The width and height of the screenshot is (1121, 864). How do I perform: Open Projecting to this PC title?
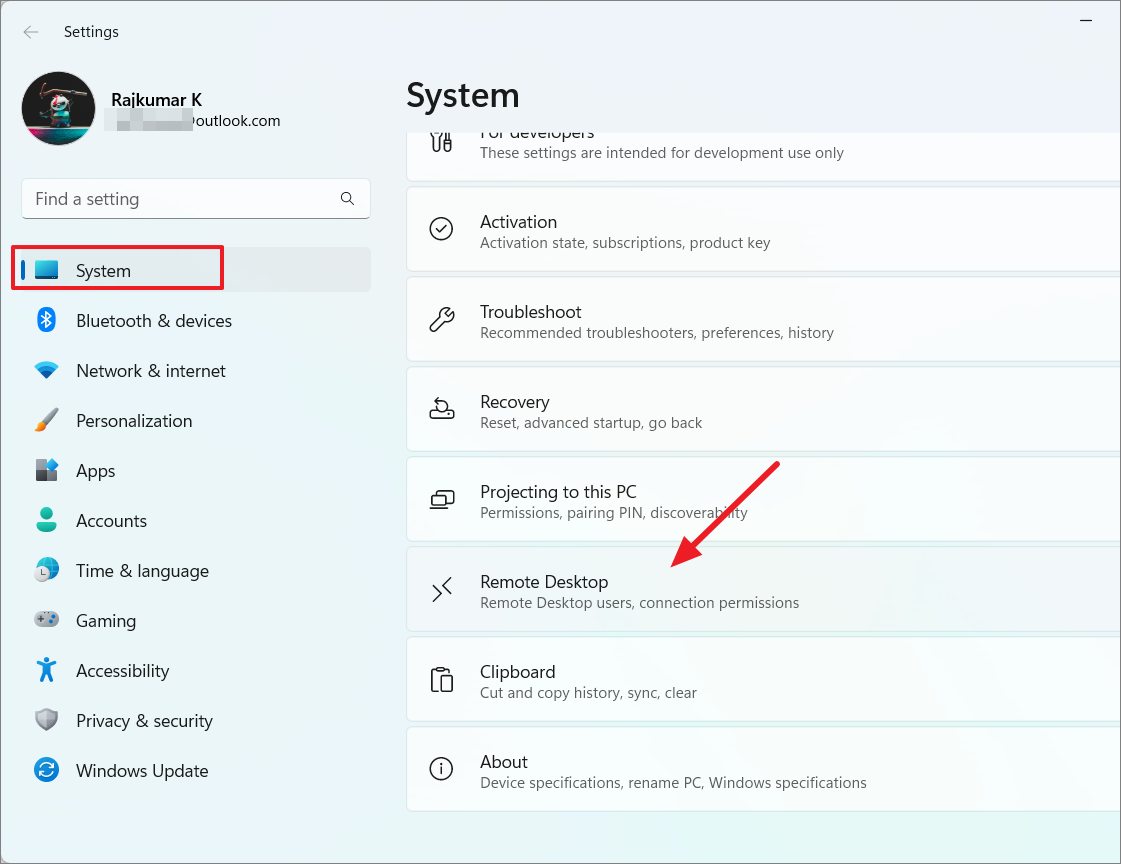pos(558,492)
